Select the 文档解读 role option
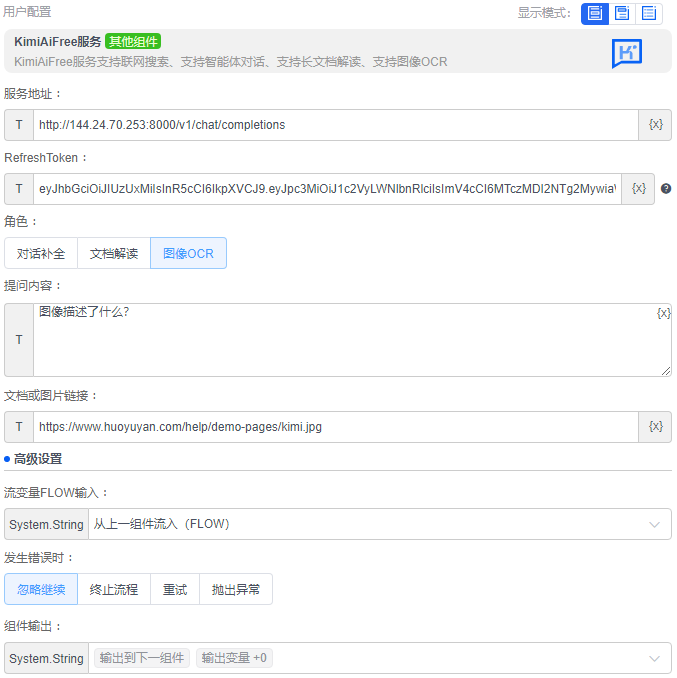The width and height of the screenshot is (677, 678). pyautogui.click(x=114, y=254)
